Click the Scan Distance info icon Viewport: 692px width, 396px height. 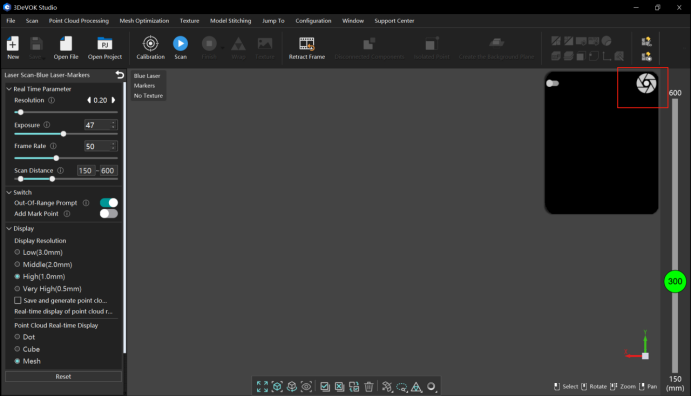tap(60, 170)
